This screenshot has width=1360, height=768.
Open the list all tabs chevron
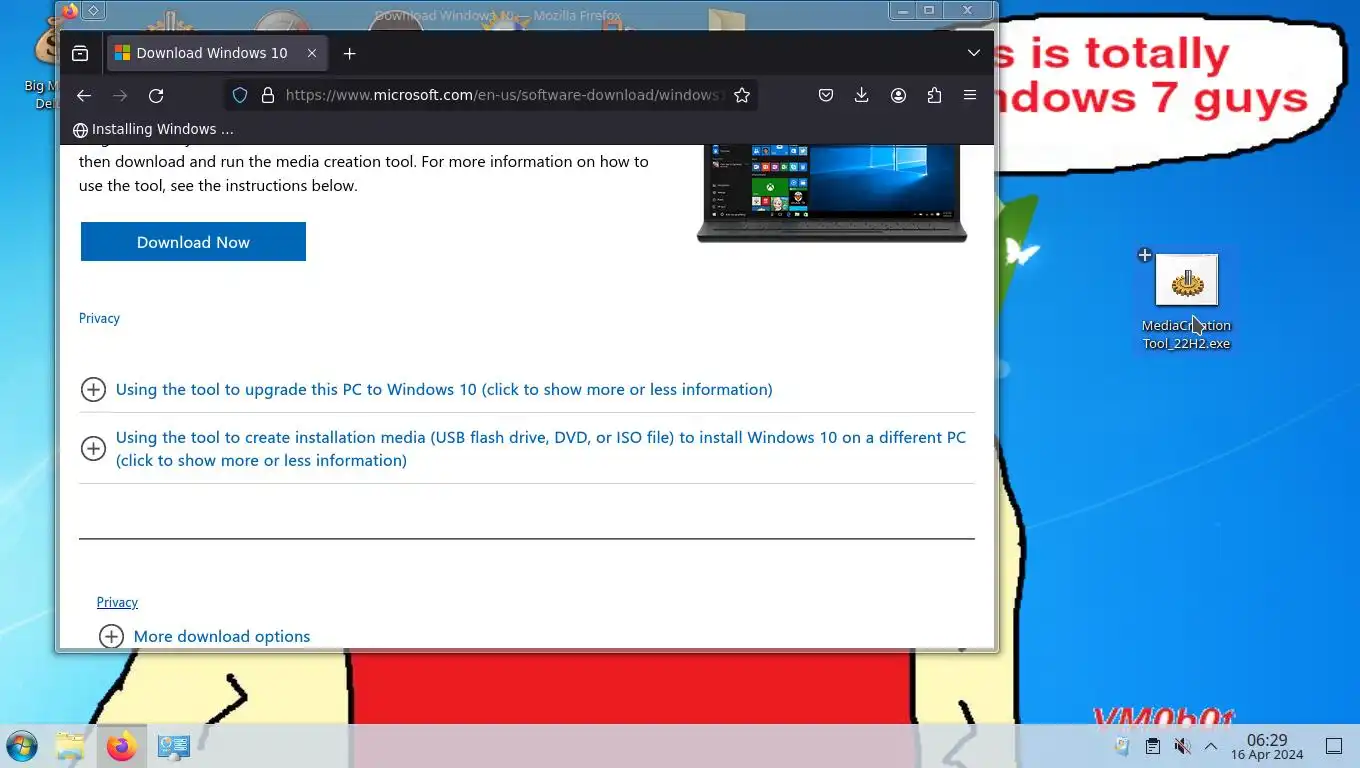973,53
